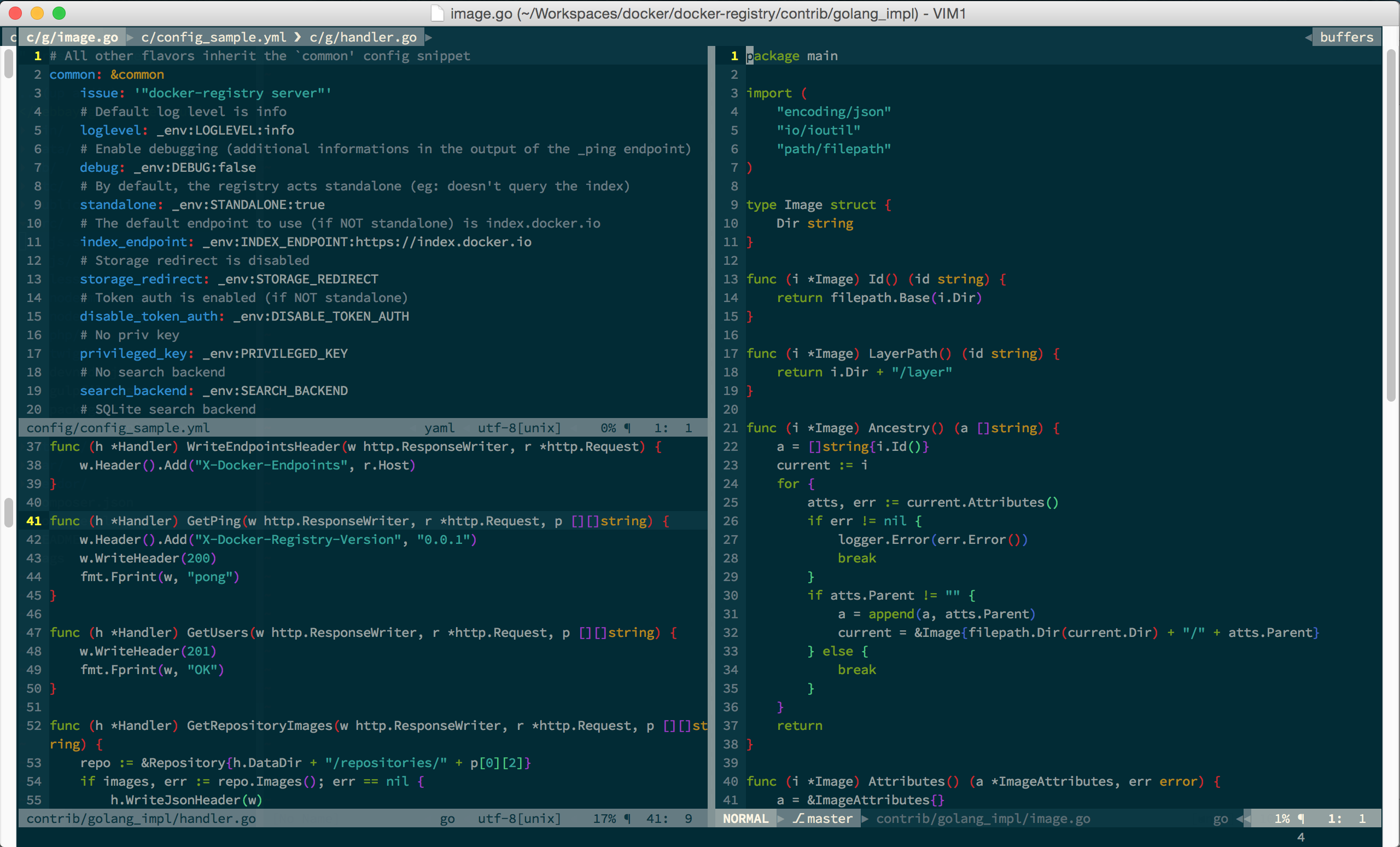Click the arrow separator after handler.go tab
This screenshot has width=1400, height=847.
428,38
